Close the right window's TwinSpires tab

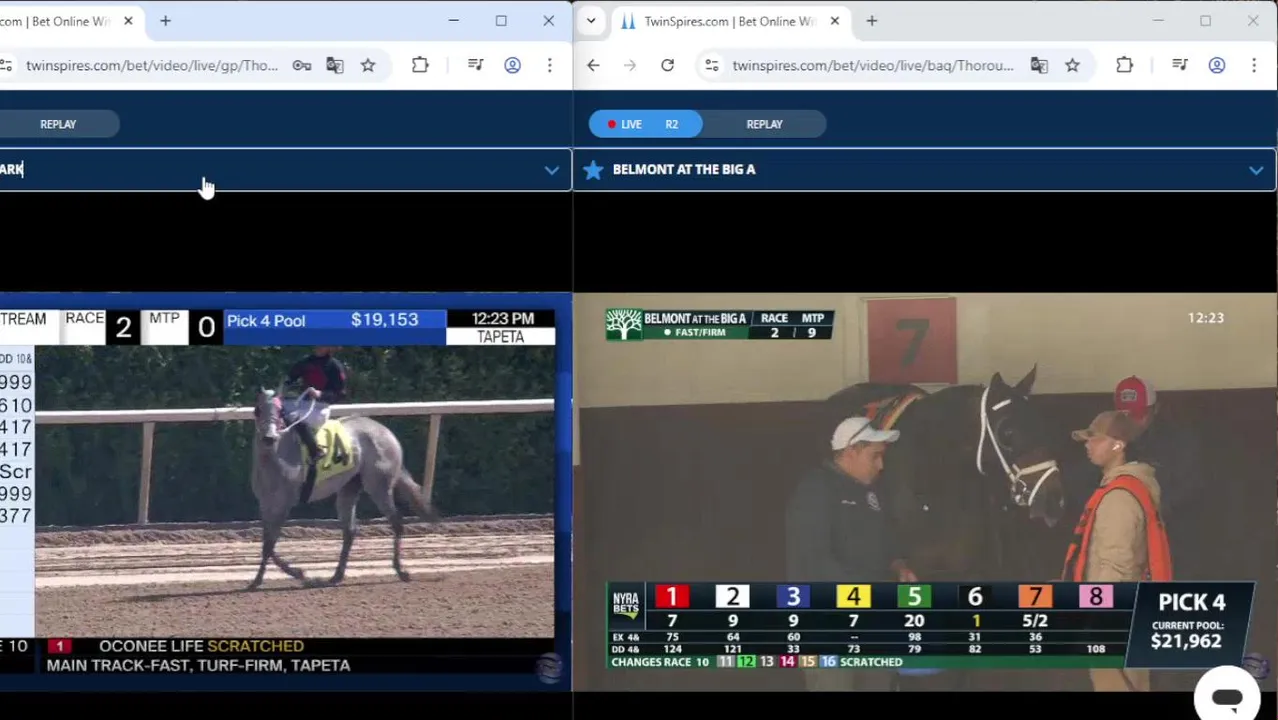(x=835, y=21)
